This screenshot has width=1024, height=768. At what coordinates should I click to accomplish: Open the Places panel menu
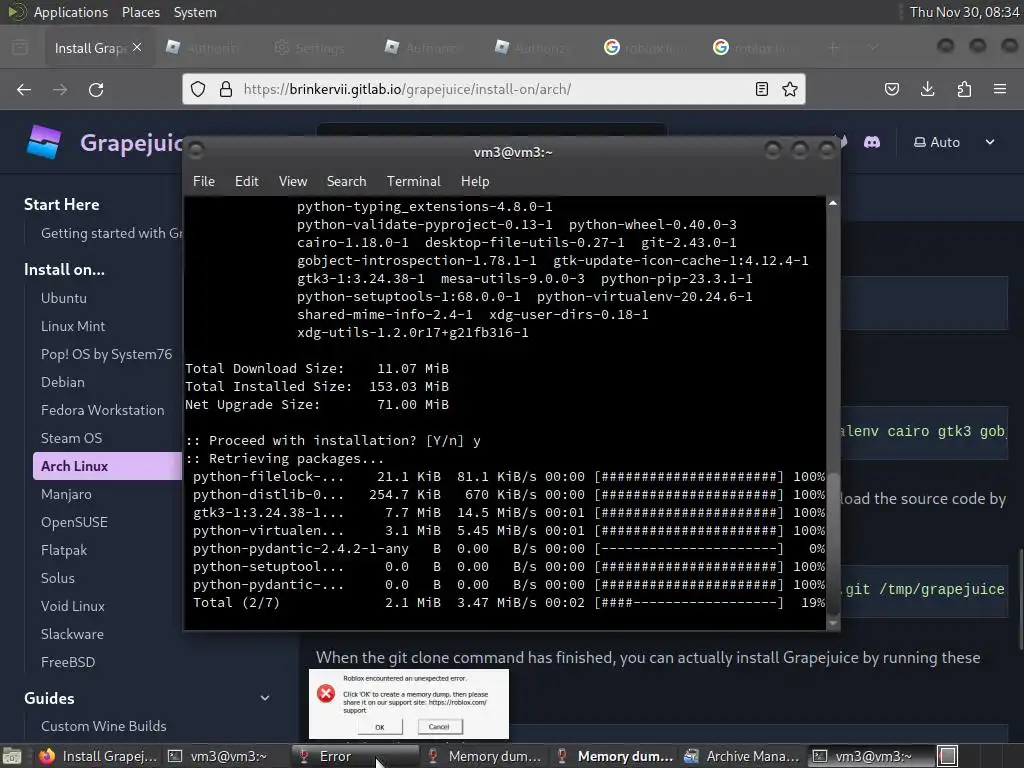pos(140,12)
